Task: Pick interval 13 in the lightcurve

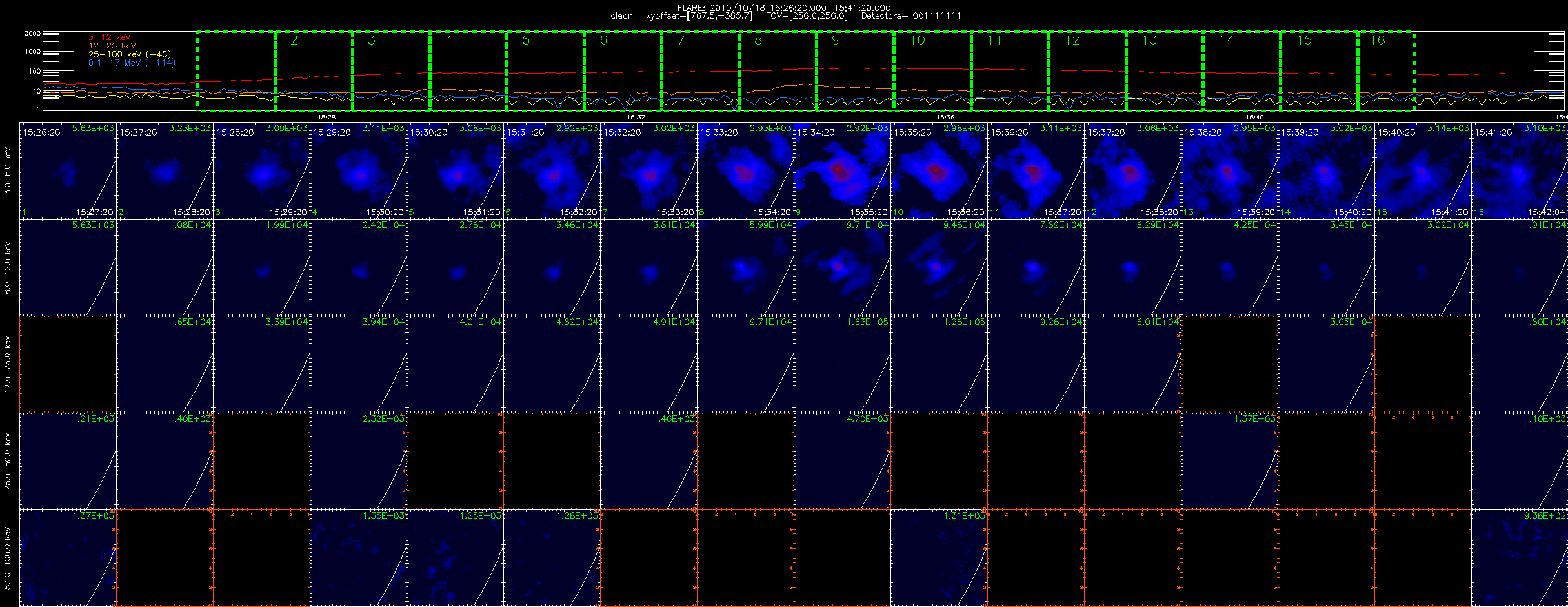Action: point(1165,71)
